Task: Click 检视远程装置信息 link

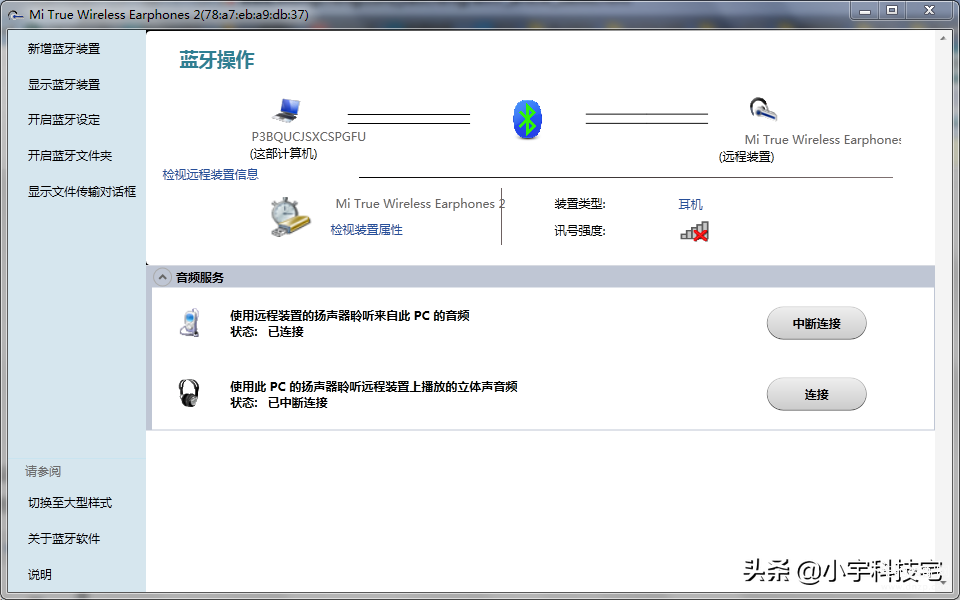Action: click(211, 174)
